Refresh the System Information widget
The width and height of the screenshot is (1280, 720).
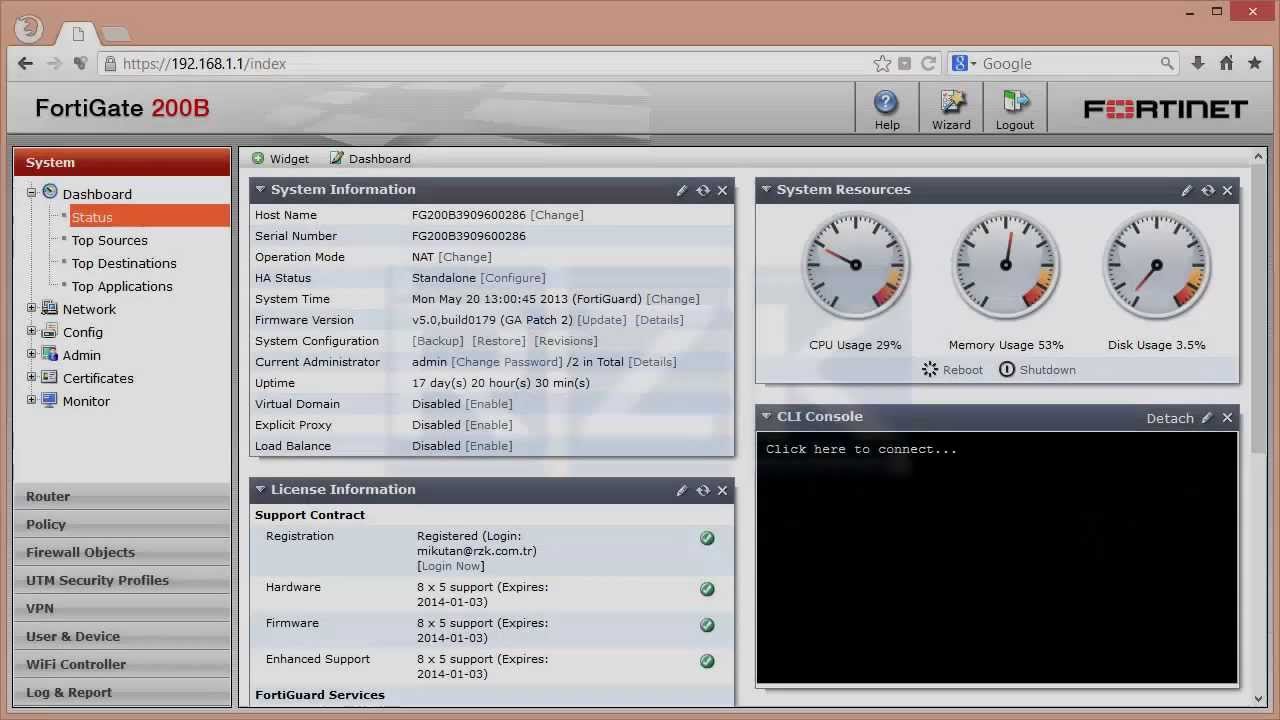click(703, 190)
